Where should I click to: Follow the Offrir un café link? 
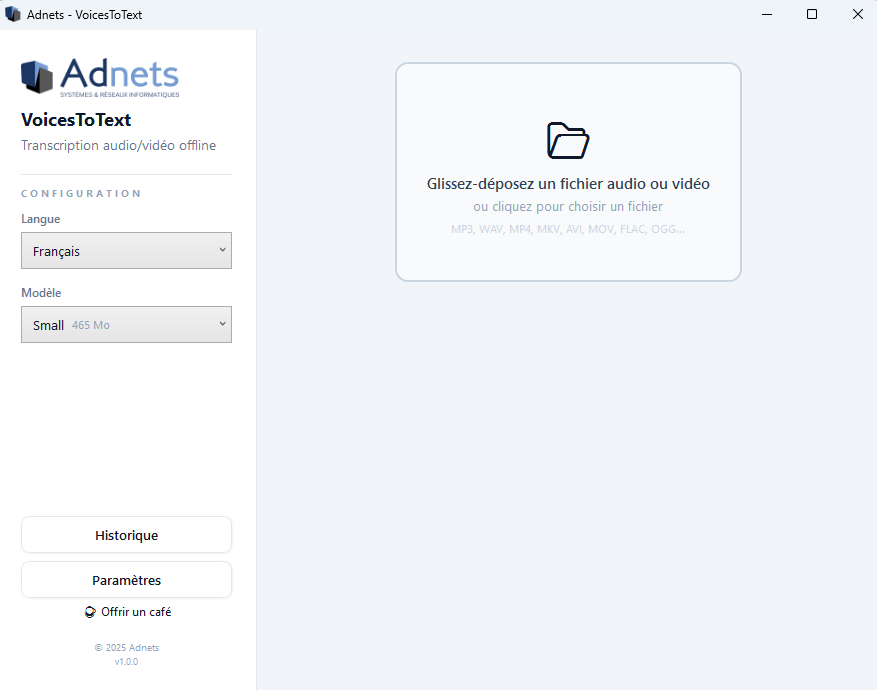pos(135,612)
